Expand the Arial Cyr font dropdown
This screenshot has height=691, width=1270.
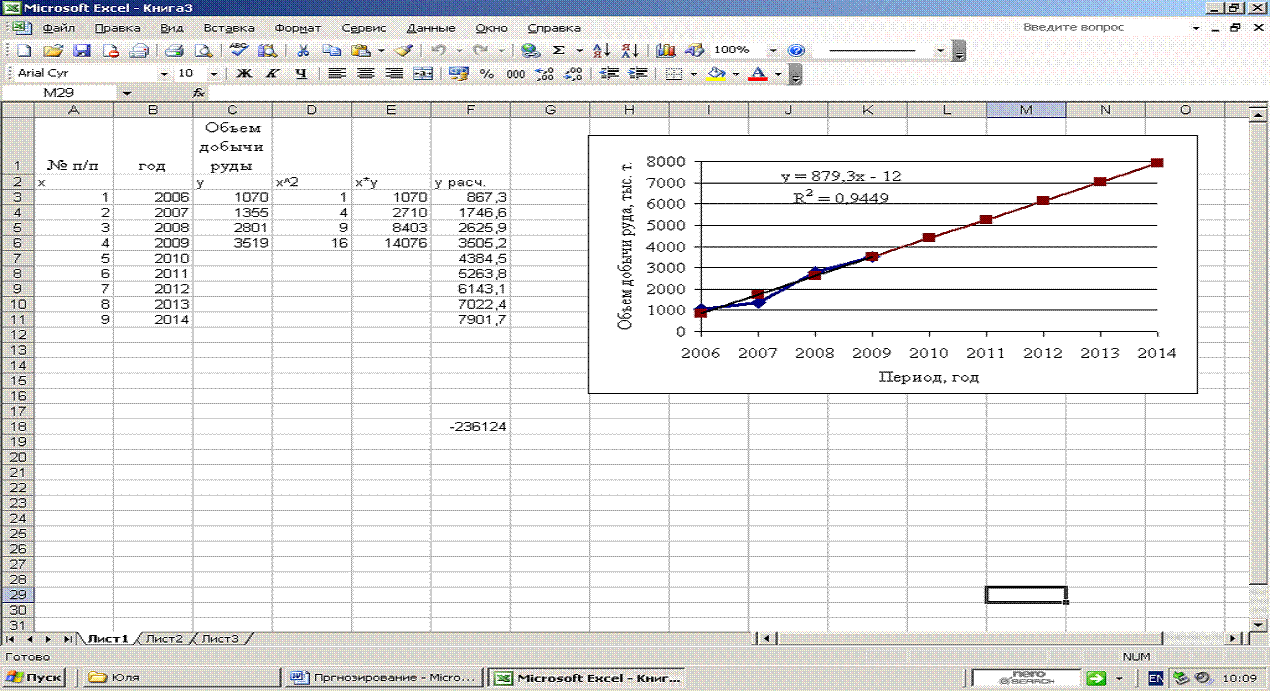(164, 74)
